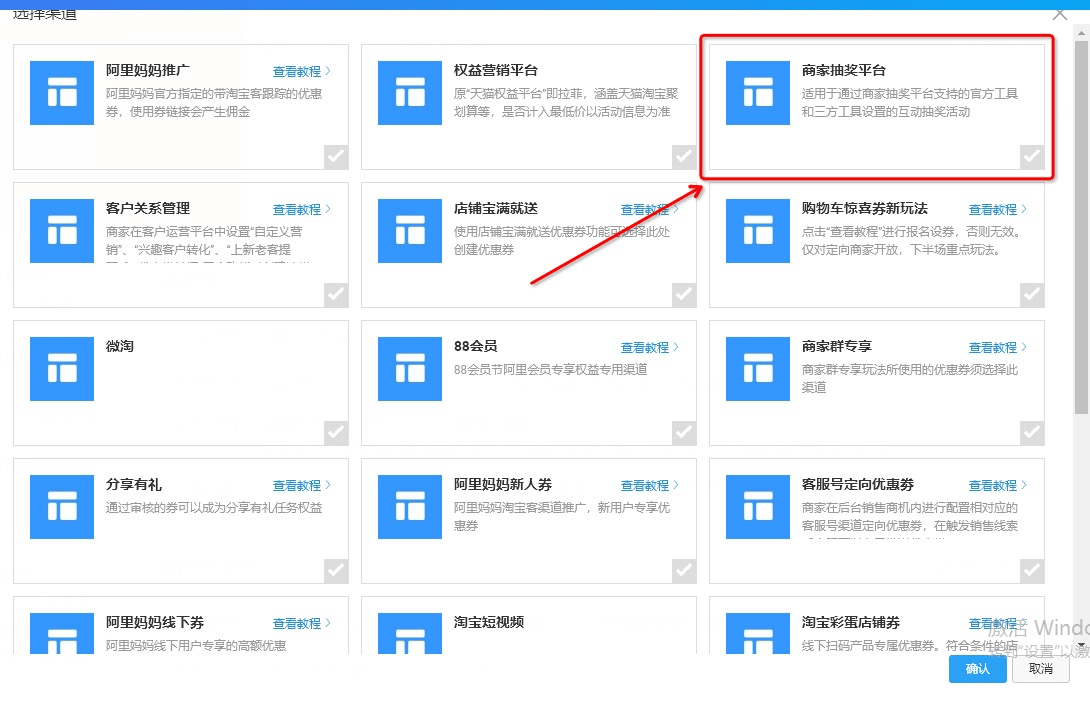Open 查看教程 link for 阿里妈妈线下券
Viewport: 1090px width, 702px height.
tap(302, 623)
